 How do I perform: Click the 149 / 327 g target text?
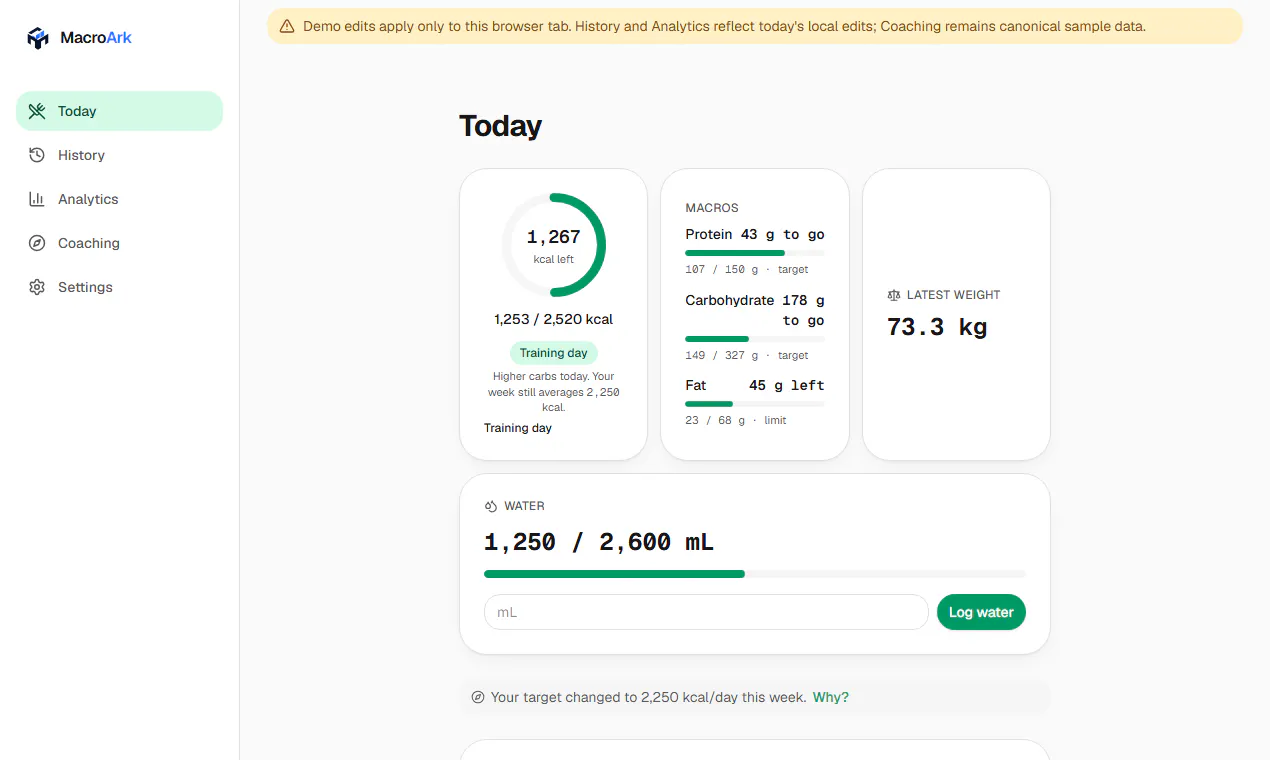[747, 355]
